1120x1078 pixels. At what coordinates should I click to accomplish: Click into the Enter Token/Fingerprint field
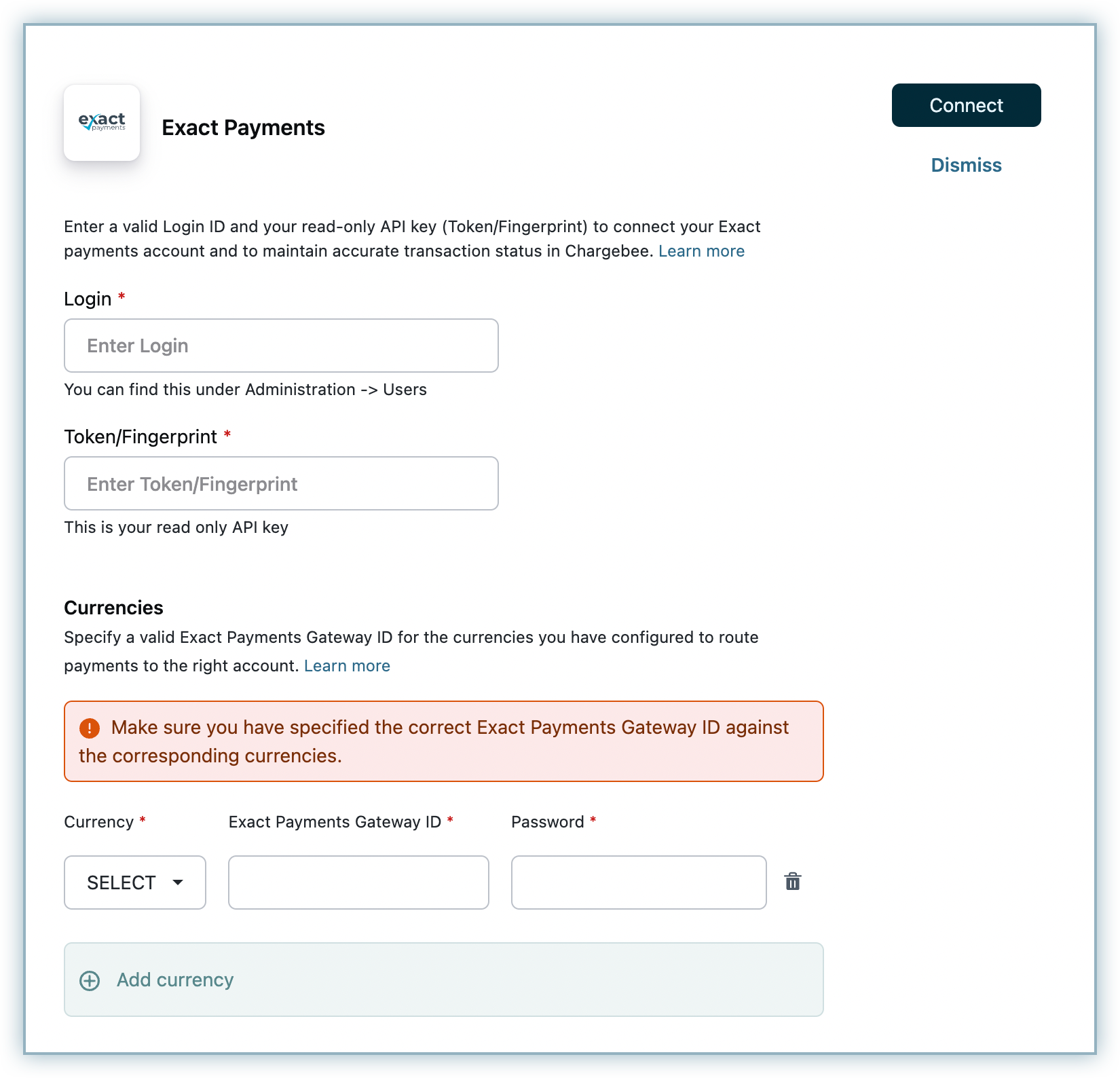click(x=281, y=483)
